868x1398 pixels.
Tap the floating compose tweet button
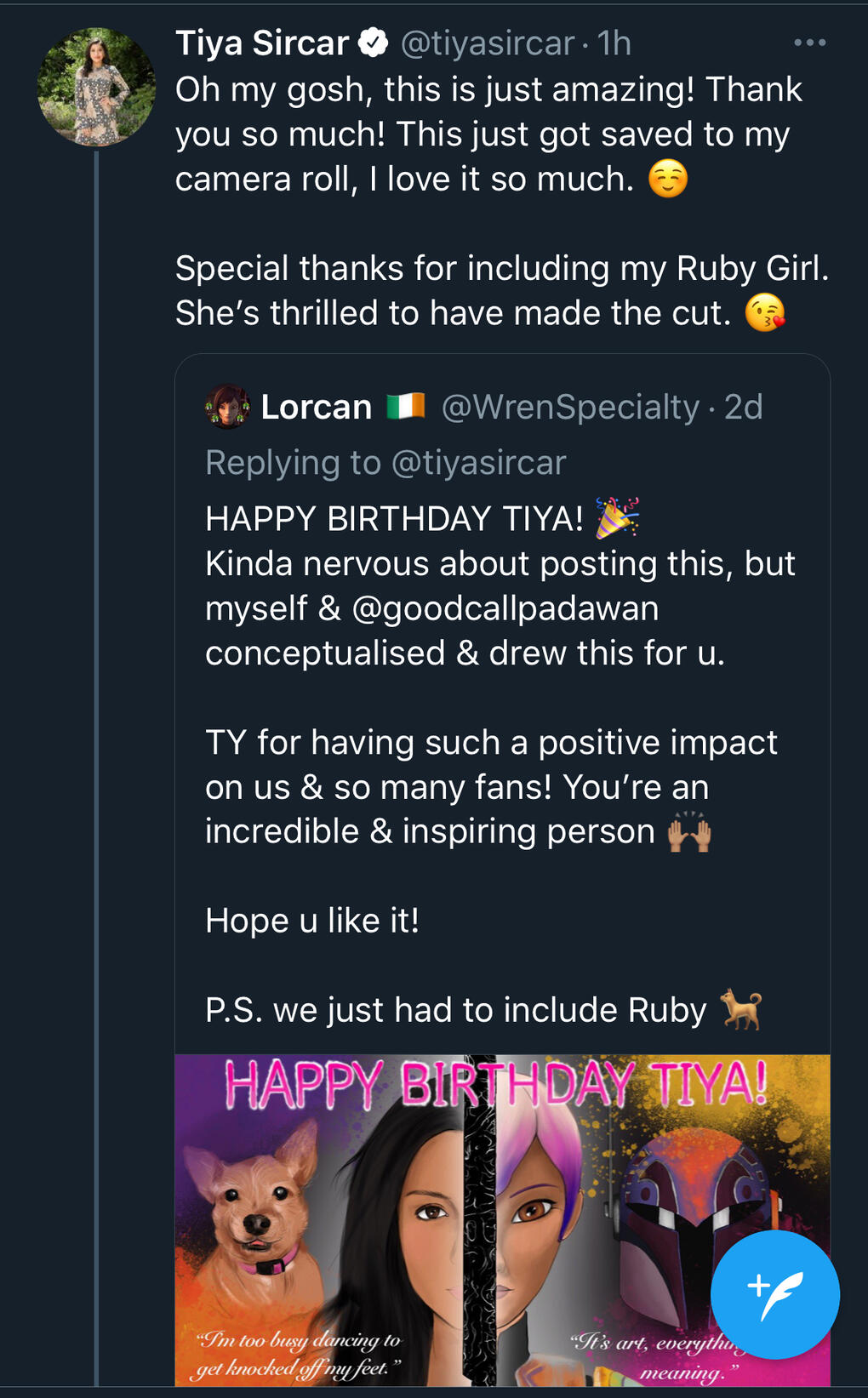pyautogui.click(x=774, y=1293)
